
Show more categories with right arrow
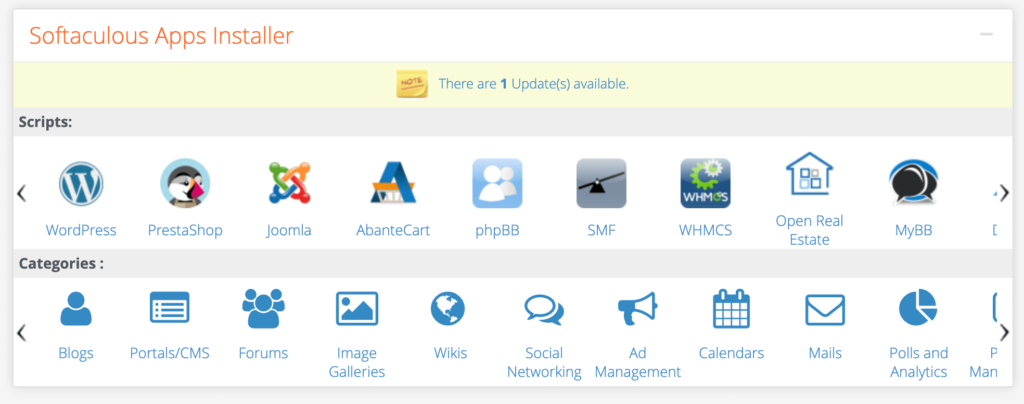1004,332
